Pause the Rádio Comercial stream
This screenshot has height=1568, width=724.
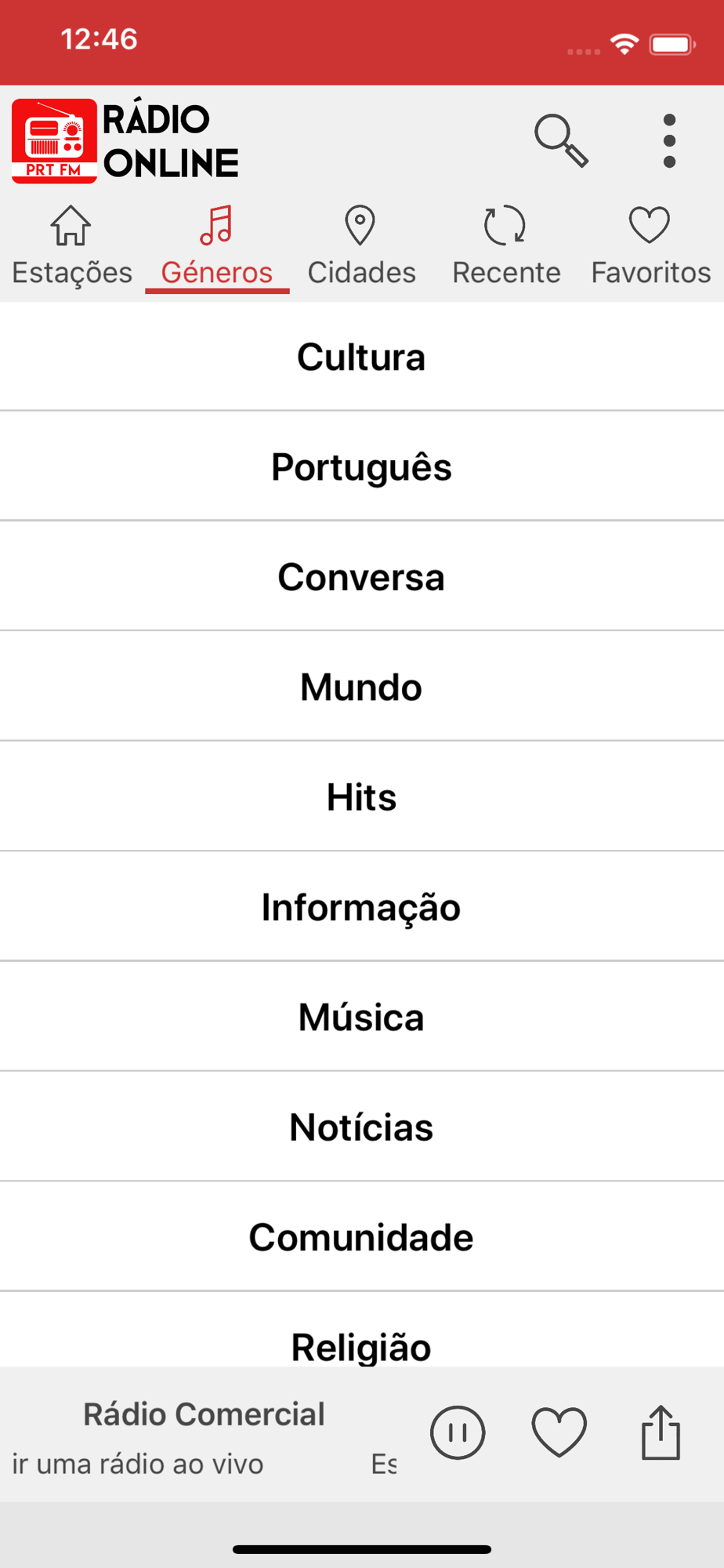click(x=458, y=1432)
